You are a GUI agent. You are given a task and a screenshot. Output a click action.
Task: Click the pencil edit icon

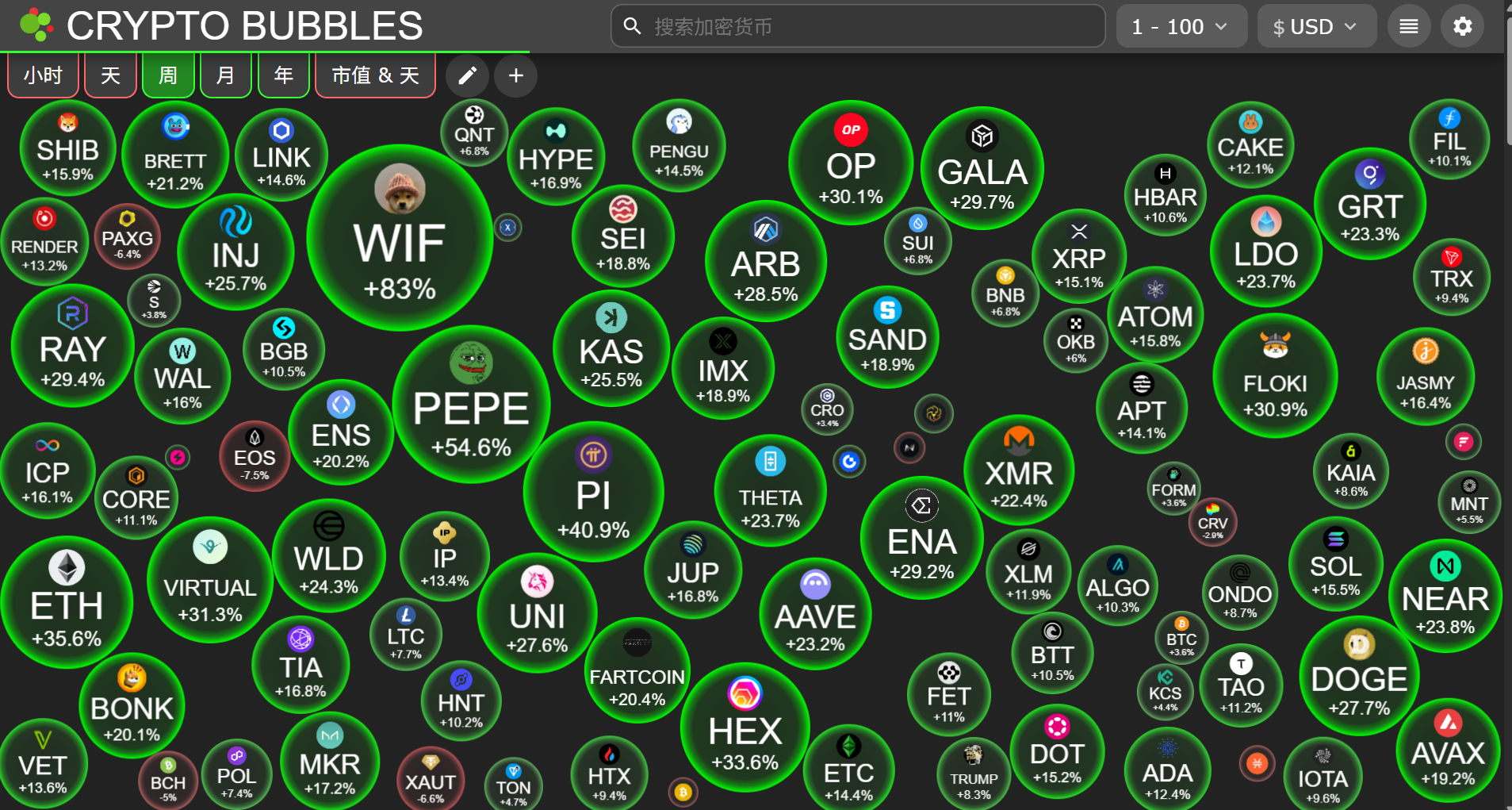coord(468,76)
